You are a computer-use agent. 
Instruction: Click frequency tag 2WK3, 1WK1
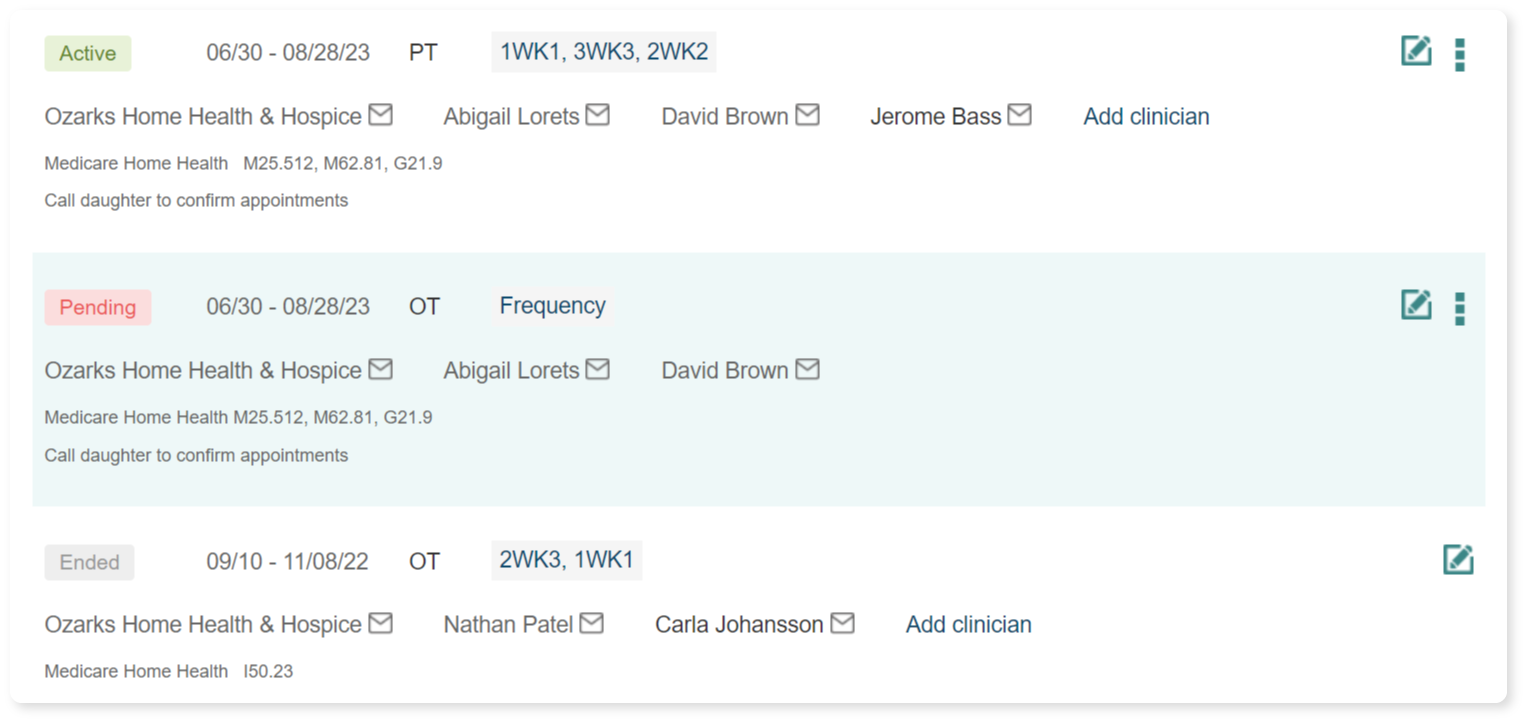(x=566, y=560)
